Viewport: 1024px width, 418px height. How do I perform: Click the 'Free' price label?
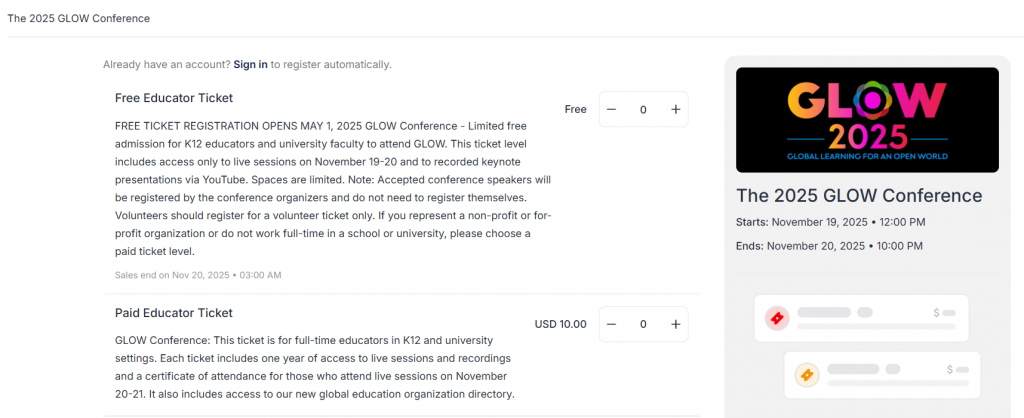click(575, 109)
